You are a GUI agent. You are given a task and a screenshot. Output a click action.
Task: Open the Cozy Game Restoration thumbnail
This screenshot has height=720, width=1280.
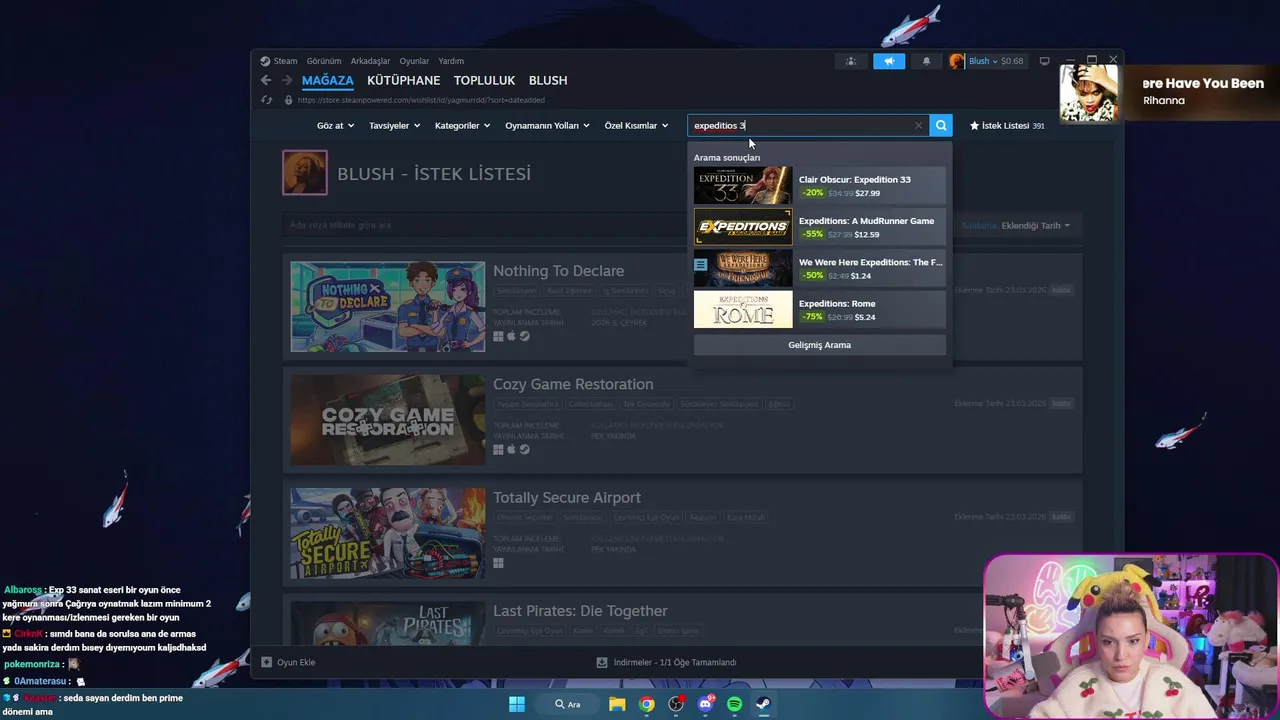[x=388, y=420]
